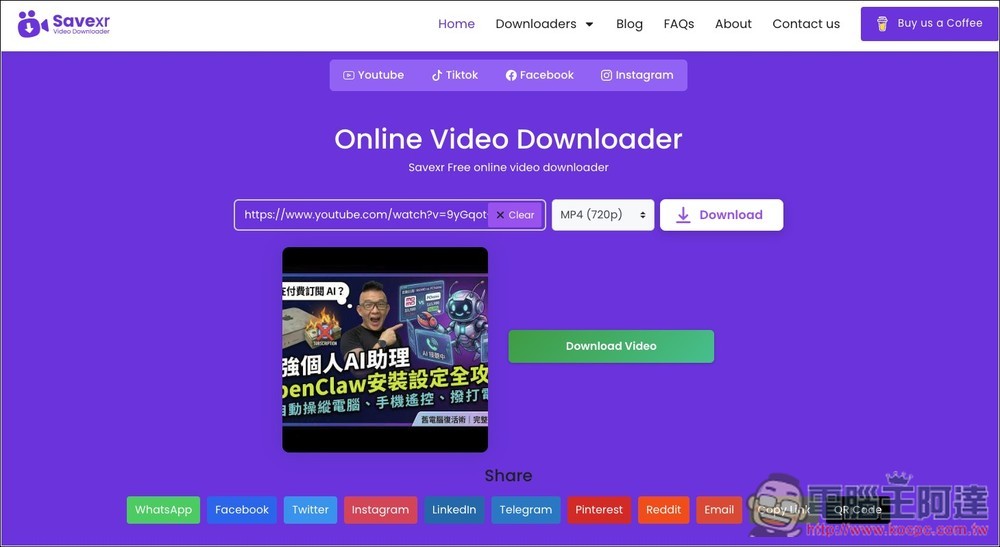Screen dimensions: 1000x547
Task: Open the About page
Action: tap(733, 24)
